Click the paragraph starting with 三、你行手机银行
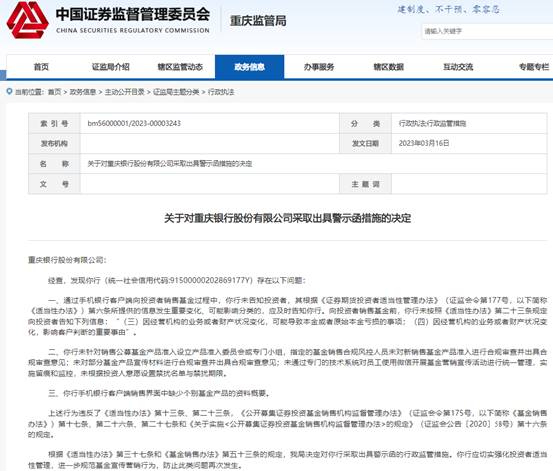553x471 pixels. (159, 393)
